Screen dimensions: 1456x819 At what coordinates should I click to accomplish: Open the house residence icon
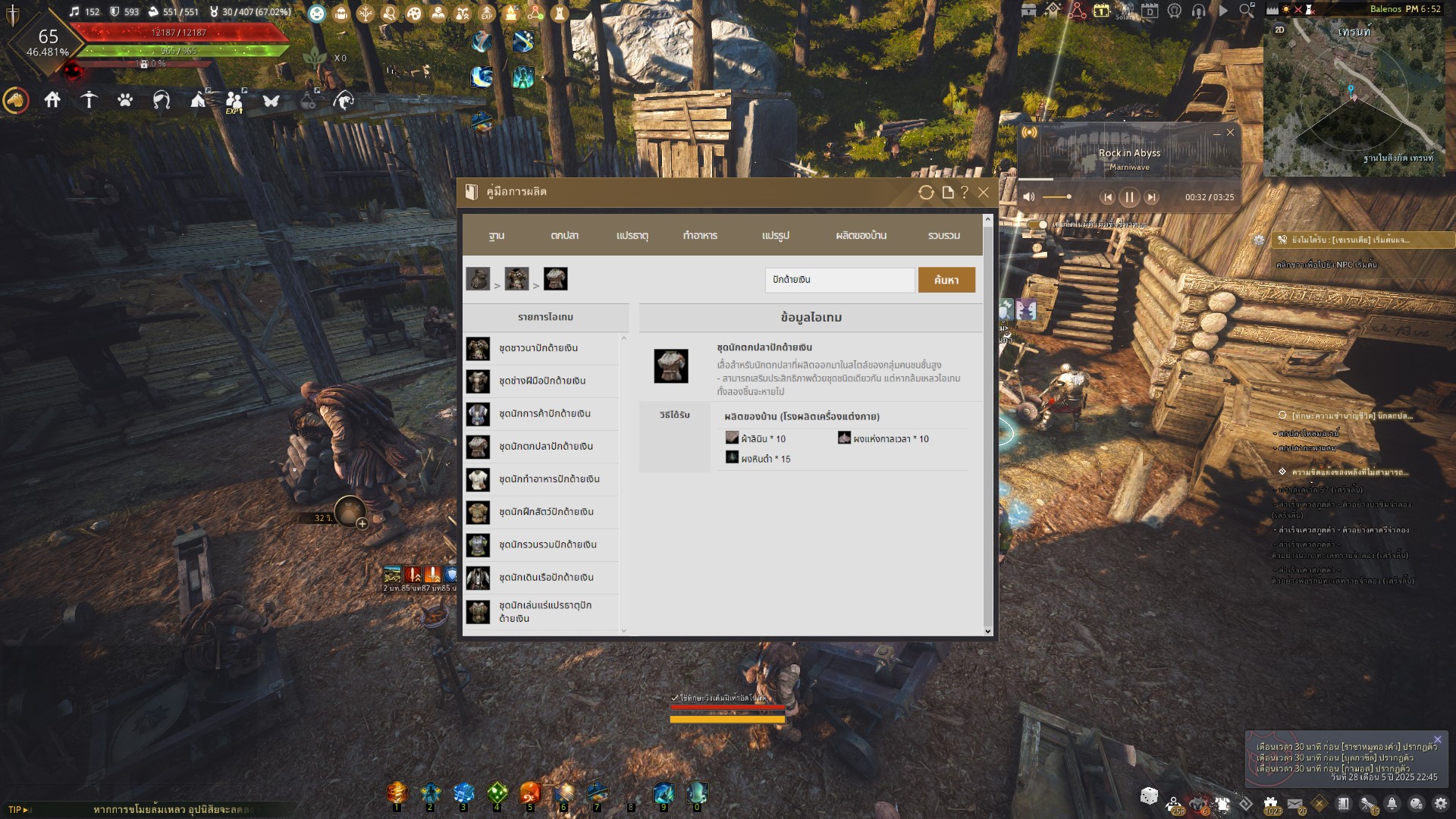[x=52, y=100]
